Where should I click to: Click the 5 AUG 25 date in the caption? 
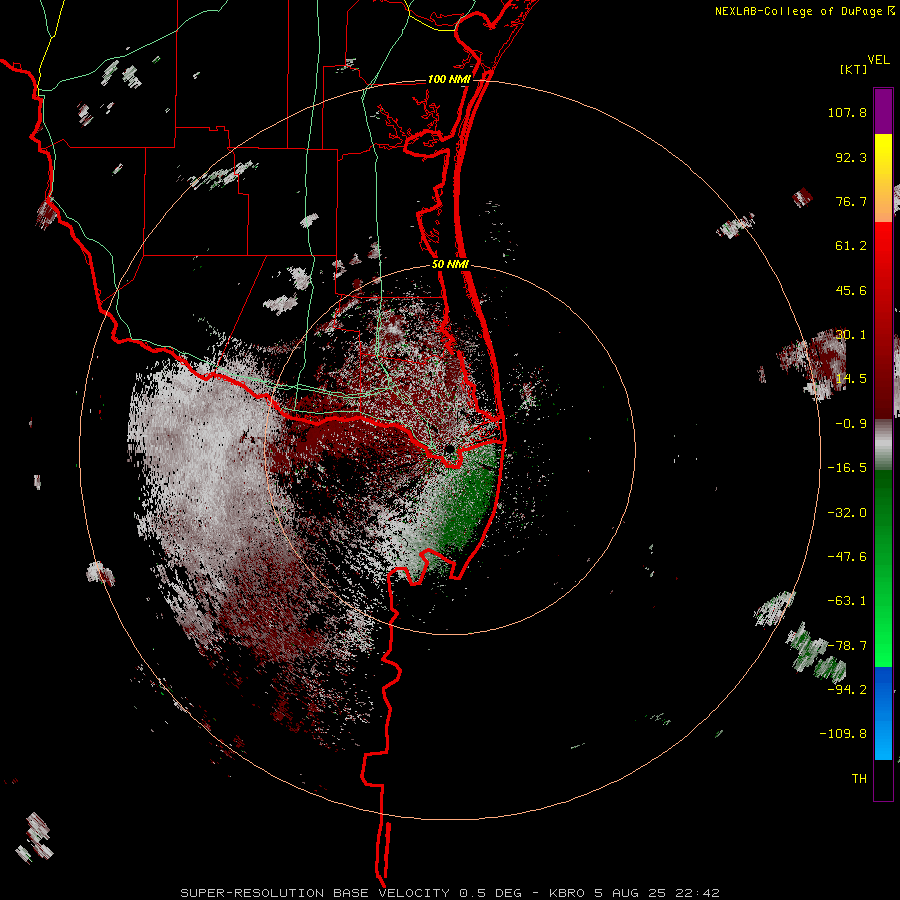coord(631,893)
